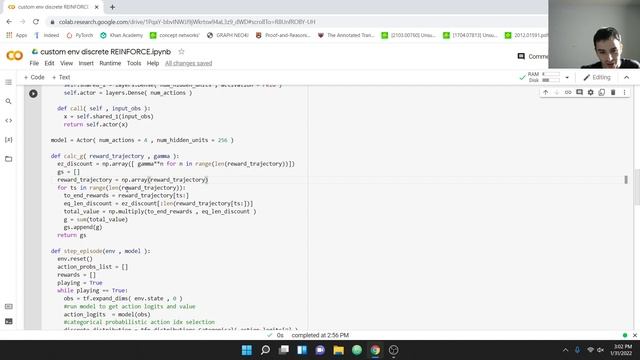
Task: Open the taskbar clock and date
Action: (621, 350)
